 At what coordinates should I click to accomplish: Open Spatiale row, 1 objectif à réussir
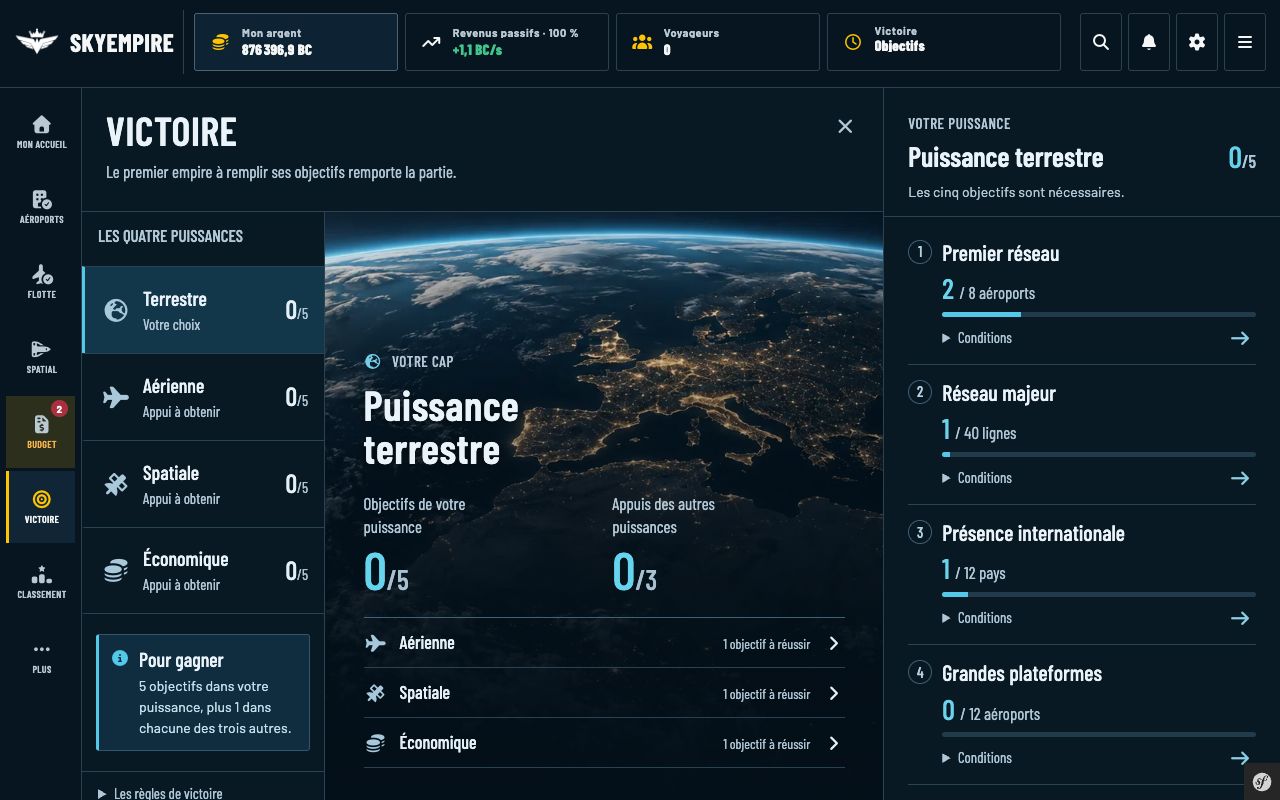tap(604, 693)
